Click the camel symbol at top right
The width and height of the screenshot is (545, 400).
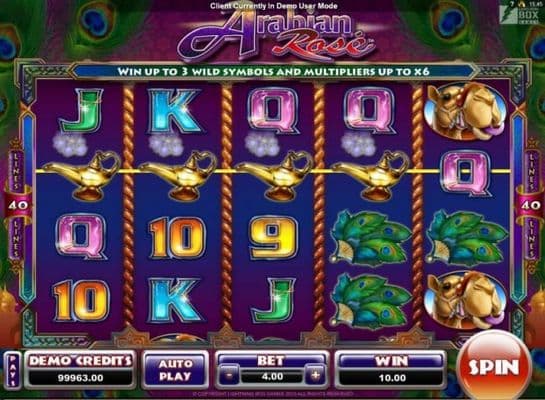click(x=465, y=109)
